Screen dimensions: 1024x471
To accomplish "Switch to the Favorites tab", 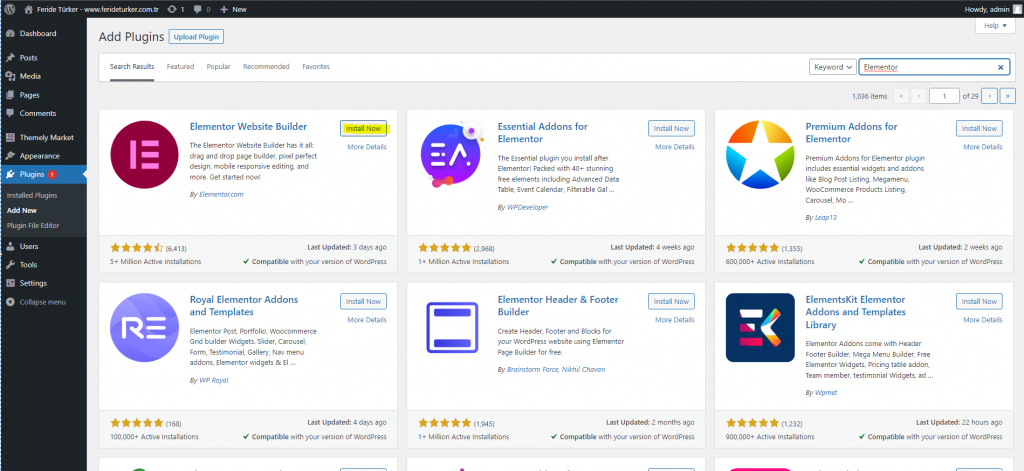I will click(x=316, y=67).
